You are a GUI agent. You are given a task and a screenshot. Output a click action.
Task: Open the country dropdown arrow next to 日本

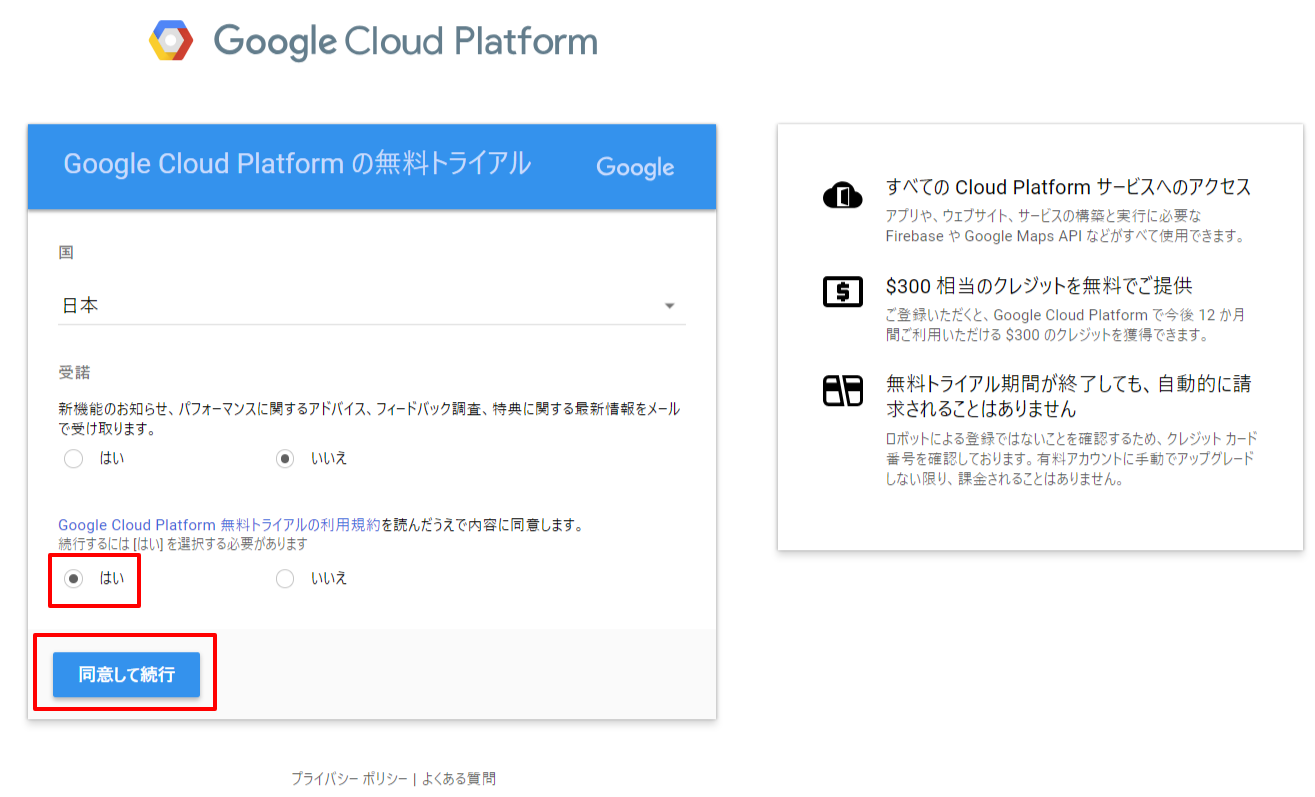[x=669, y=306]
